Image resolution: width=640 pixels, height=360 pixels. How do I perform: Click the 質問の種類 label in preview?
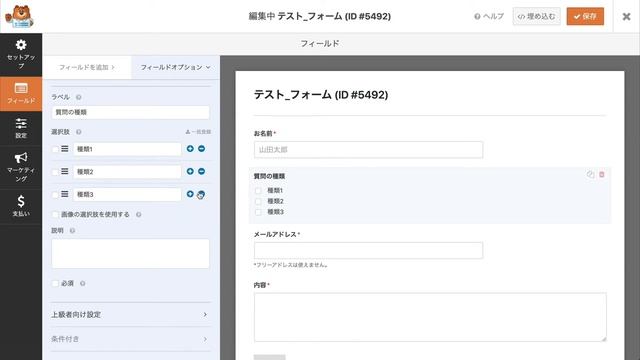tap(269, 176)
